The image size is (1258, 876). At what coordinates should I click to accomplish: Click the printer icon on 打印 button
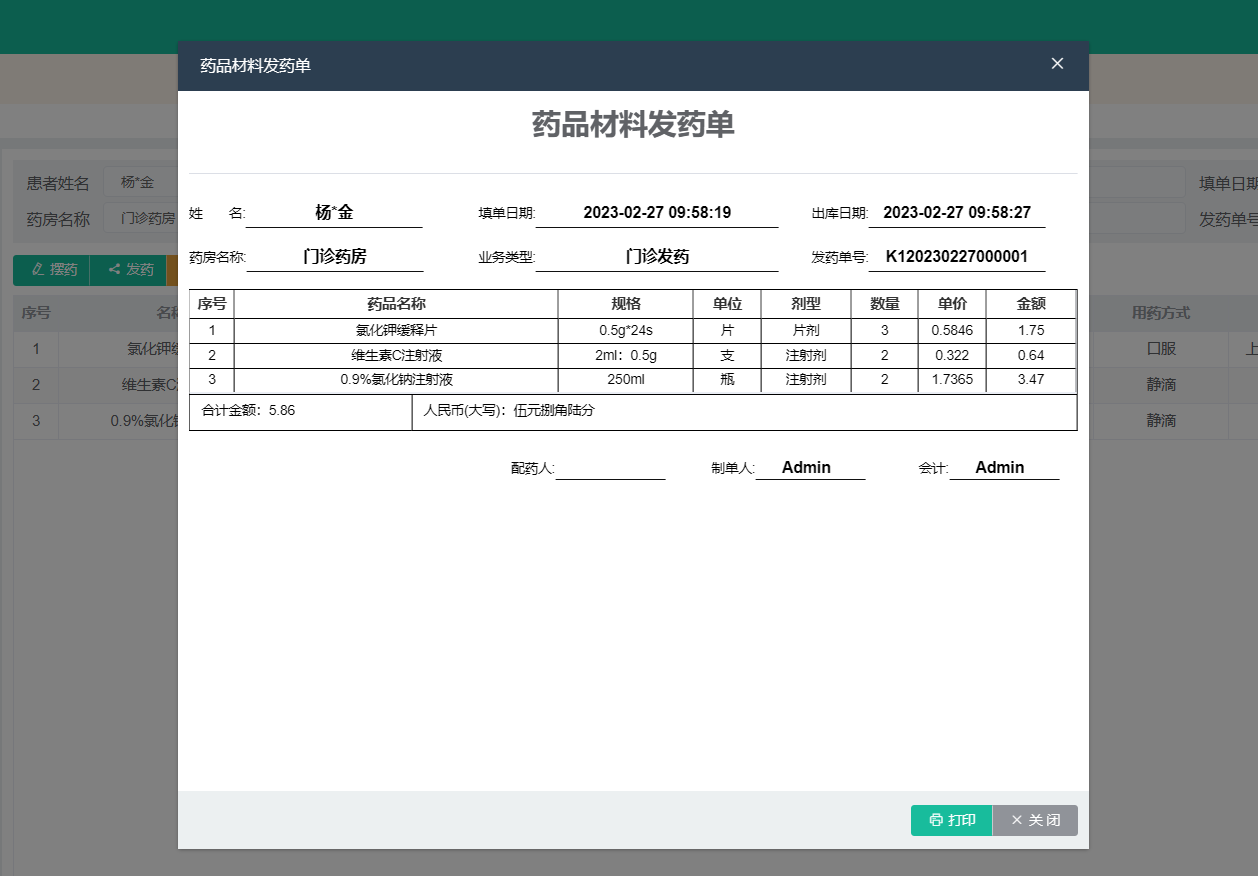936,820
